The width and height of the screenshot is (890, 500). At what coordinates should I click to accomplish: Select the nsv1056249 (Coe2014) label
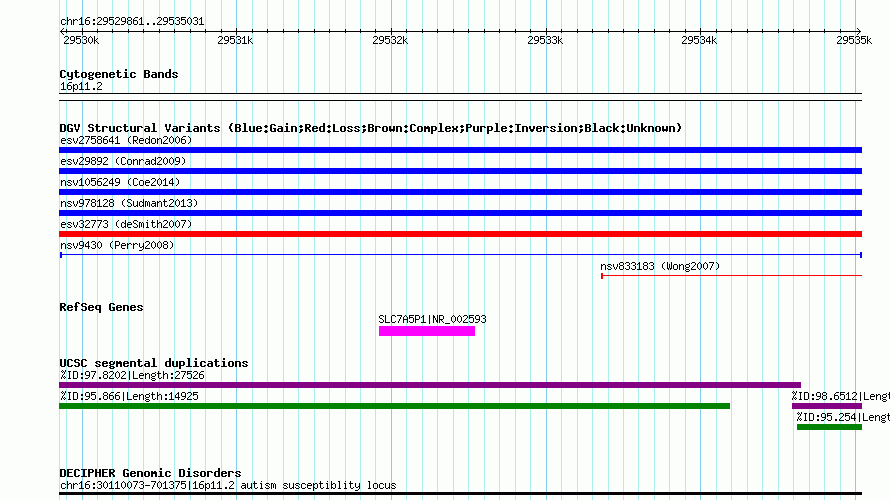(x=120, y=182)
